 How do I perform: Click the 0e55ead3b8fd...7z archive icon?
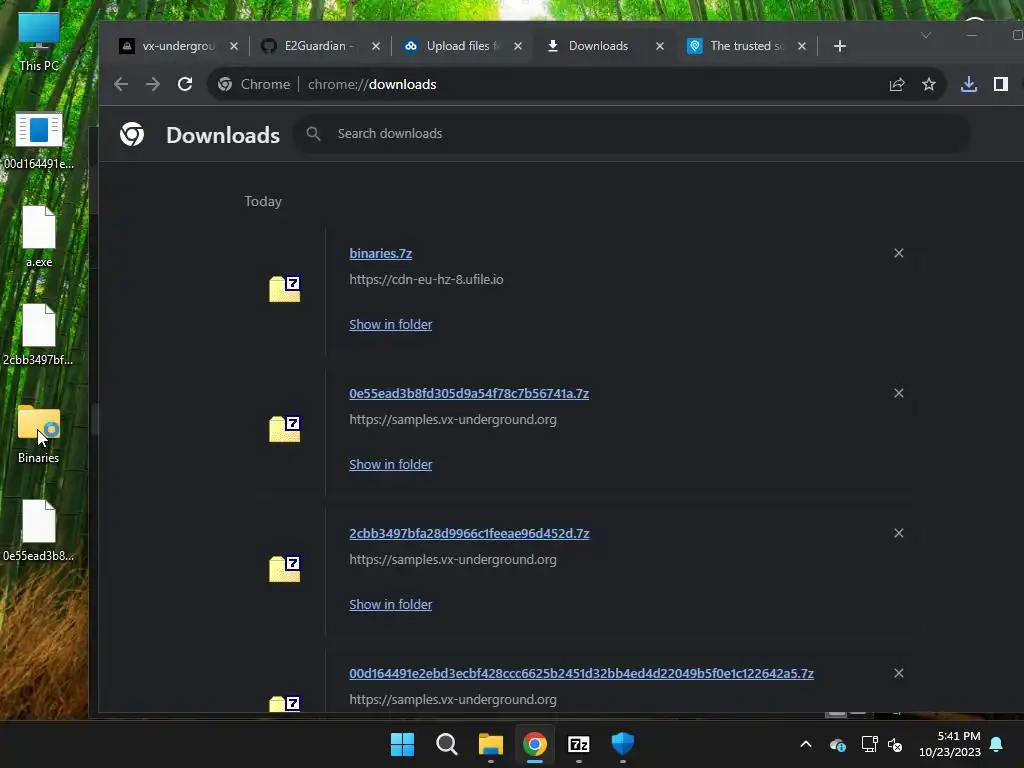point(285,429)
